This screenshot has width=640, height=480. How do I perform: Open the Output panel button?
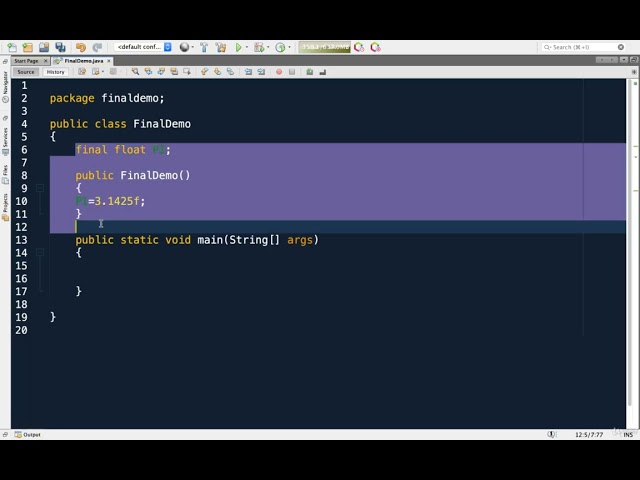point(28,435)
